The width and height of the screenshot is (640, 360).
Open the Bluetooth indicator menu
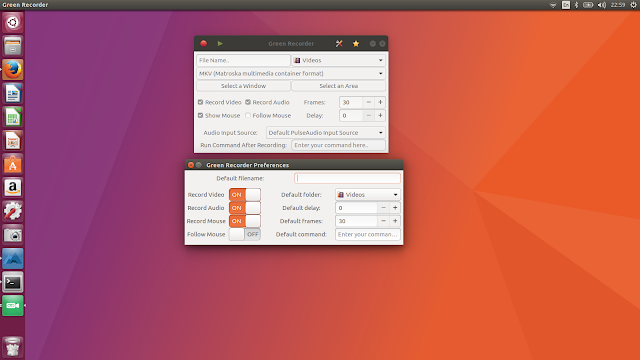pyautogui.click(x=577, y=5)
